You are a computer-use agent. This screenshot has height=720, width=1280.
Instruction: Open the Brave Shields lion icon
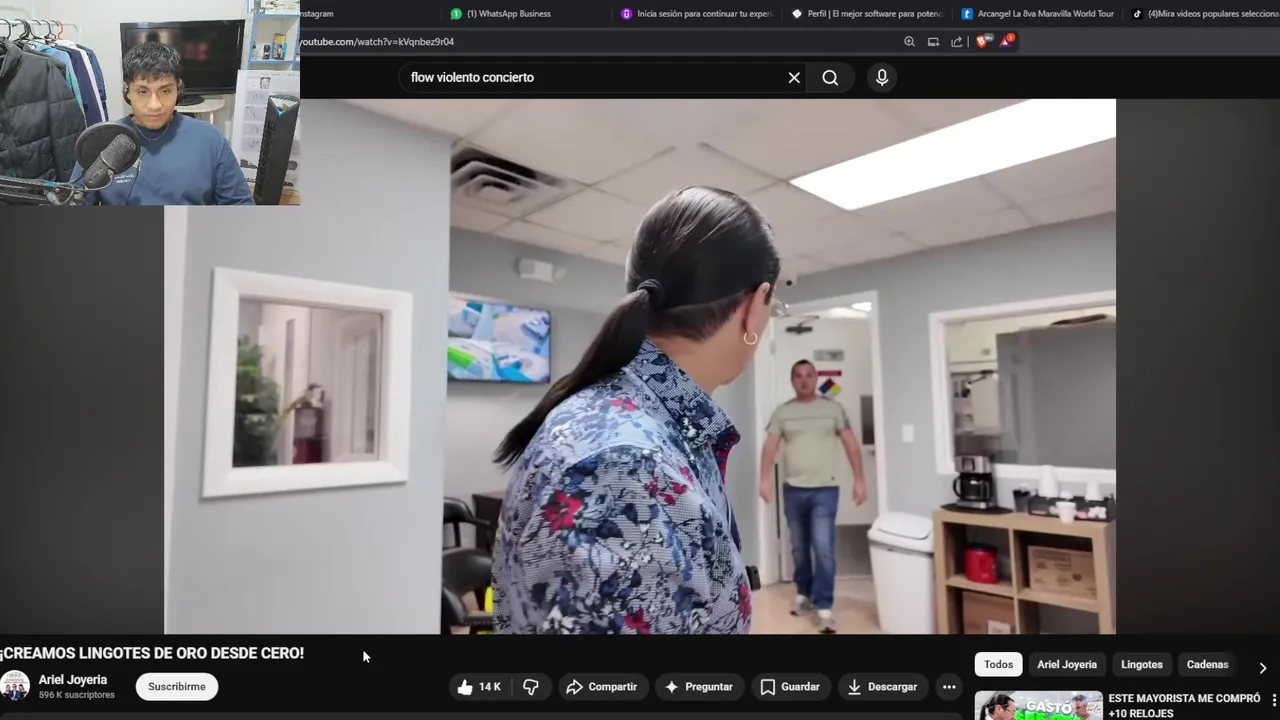(x=982, y=42)
